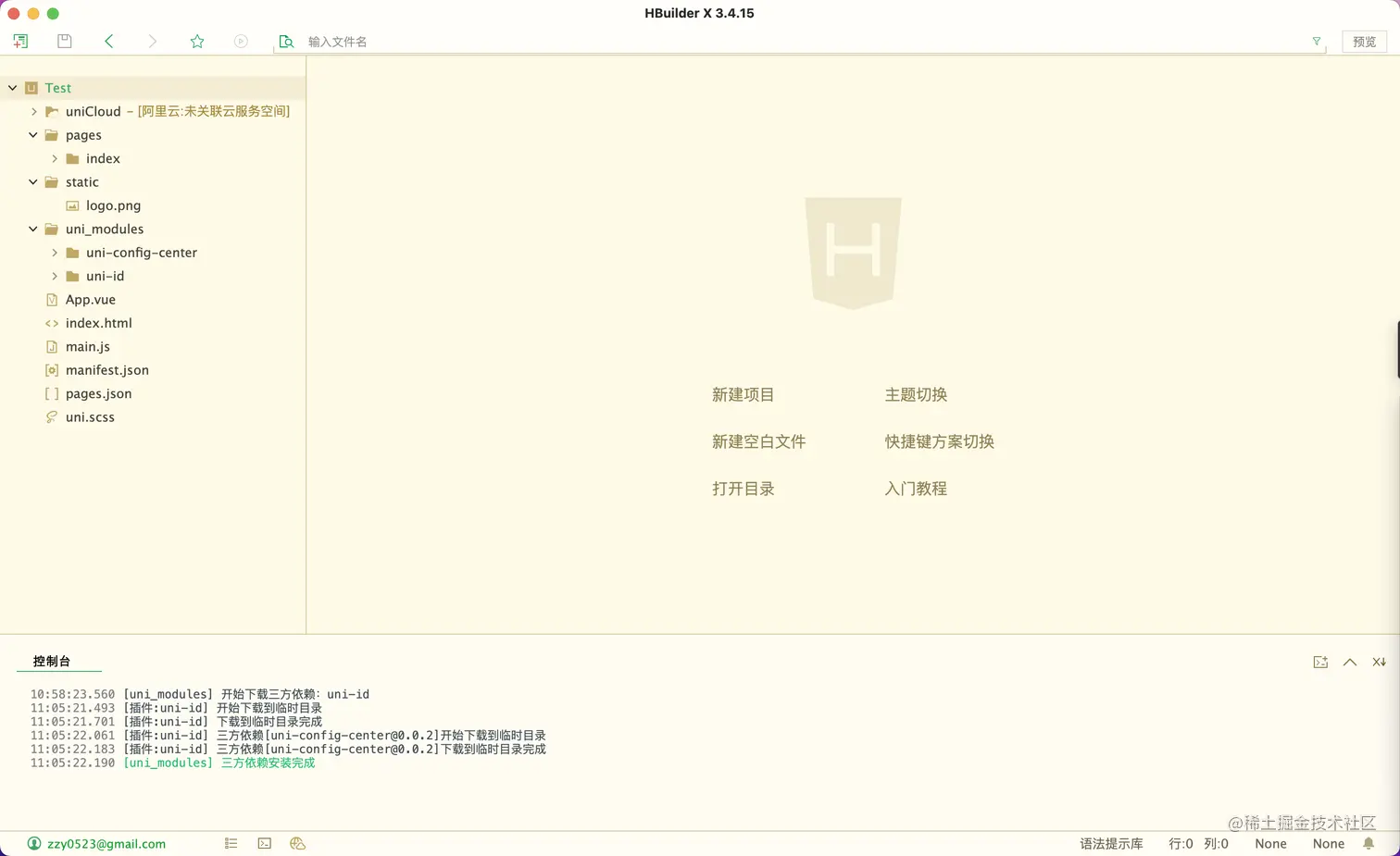This screenshot has width=1400, height=856.
Task: Click 打开目录 link
Action: 743,489
